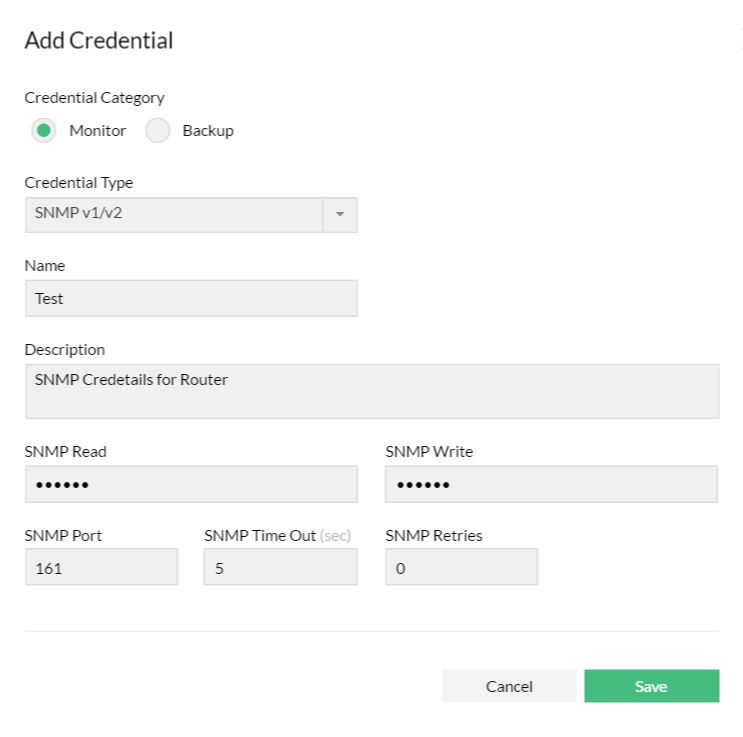743x737 pixels.
Task: Click the 'SNMP Write' field label
Action: click(429, 452)
